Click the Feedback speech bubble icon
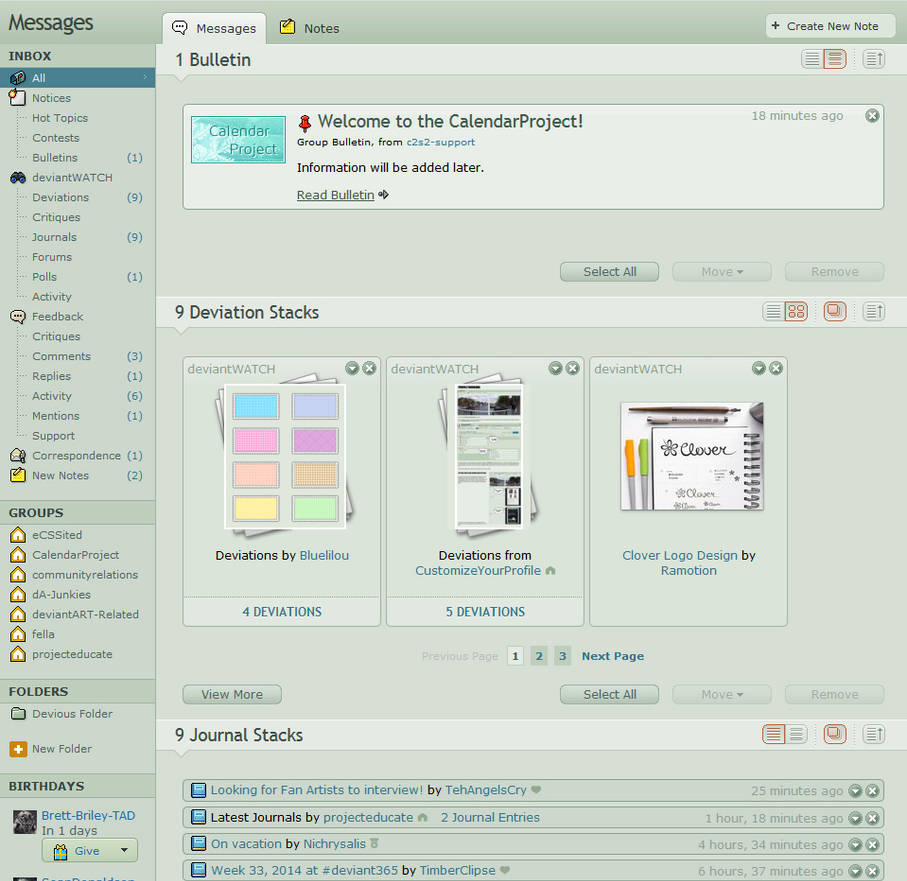Screen dimensions: 907x881 [18, 316]
